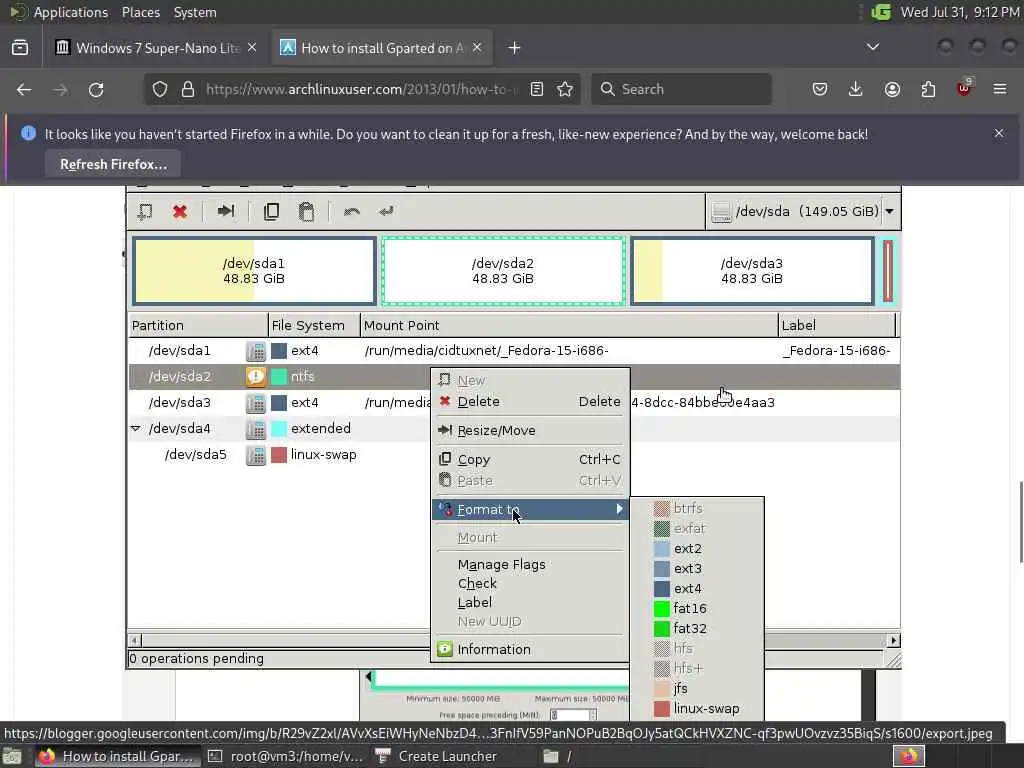This screenshot has width=1024, height=768.
Task: Click the Firefox search input field
Action: [x=681, y=89]
